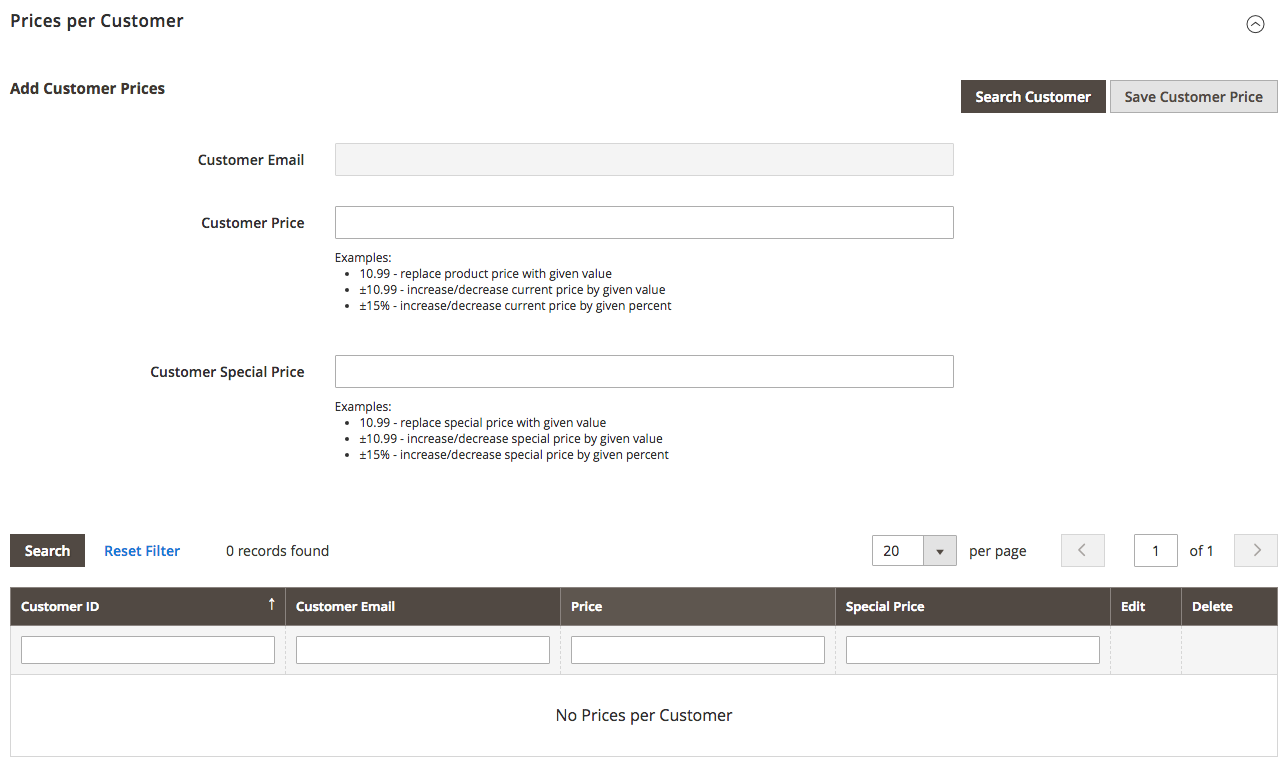Click the Edit column header
The width and height of the screenshot is (1288, 777).
tap(1146, 607)
